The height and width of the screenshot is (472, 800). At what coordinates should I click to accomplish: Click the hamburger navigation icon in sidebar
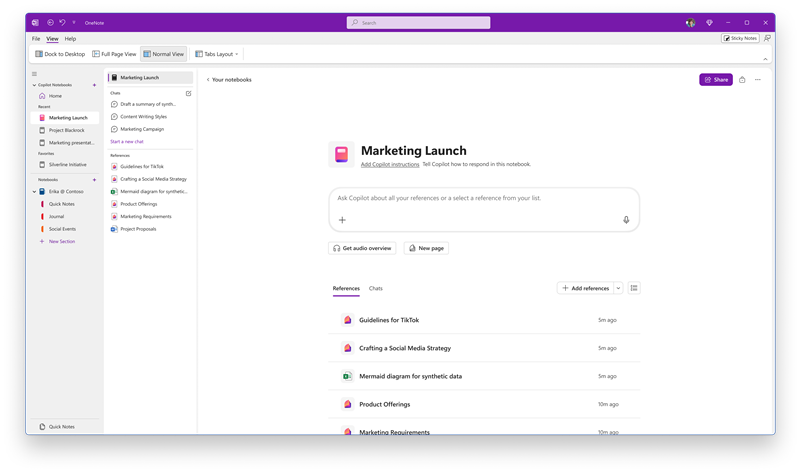point(35,74)
